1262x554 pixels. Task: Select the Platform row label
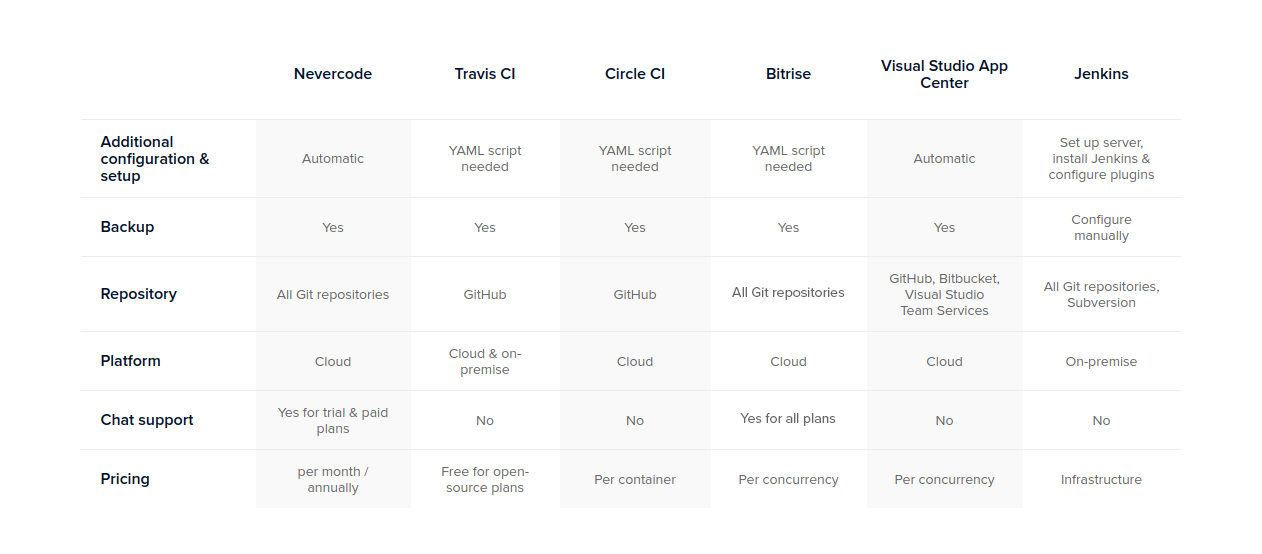coord(130,361)
